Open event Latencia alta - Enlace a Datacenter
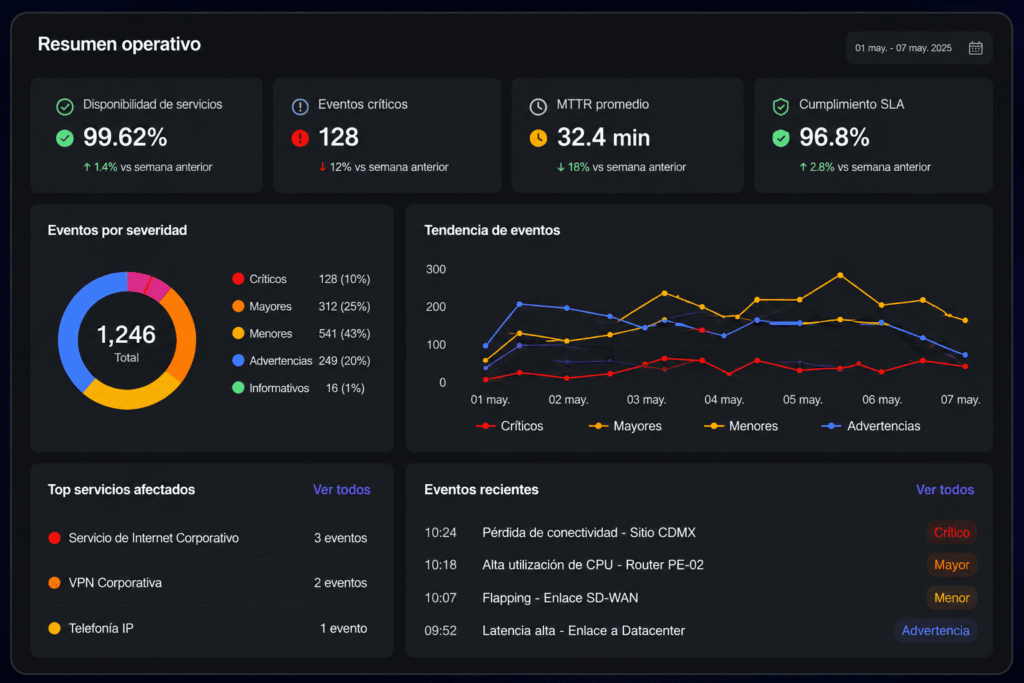Viewport: 1024px width, 683px height. [584, 631]
